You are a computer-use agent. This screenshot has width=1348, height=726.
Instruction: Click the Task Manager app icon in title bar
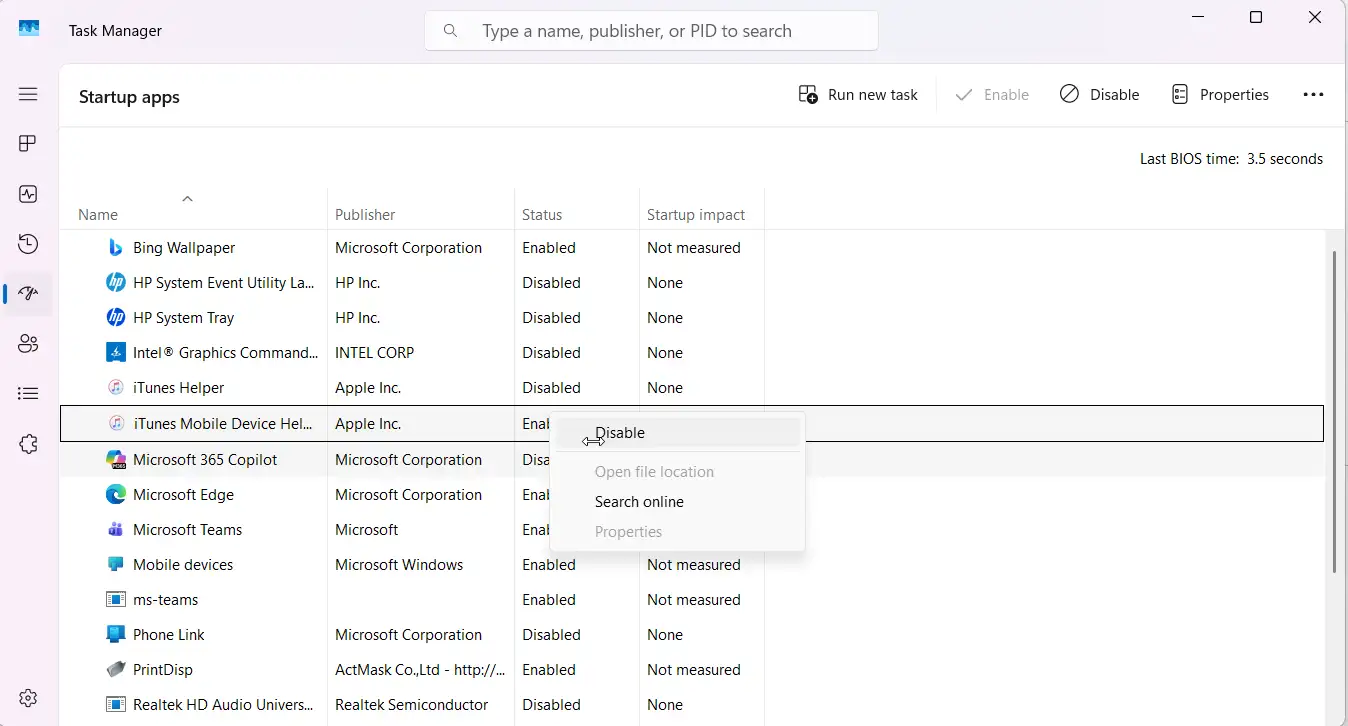pos(29,30)
